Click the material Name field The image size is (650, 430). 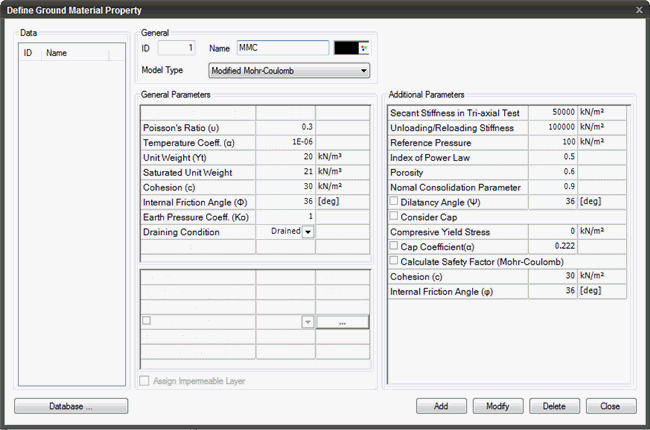(282, 48)
